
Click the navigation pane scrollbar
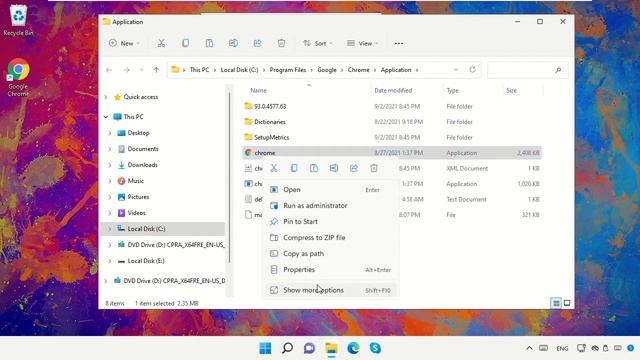coord(229,178)
